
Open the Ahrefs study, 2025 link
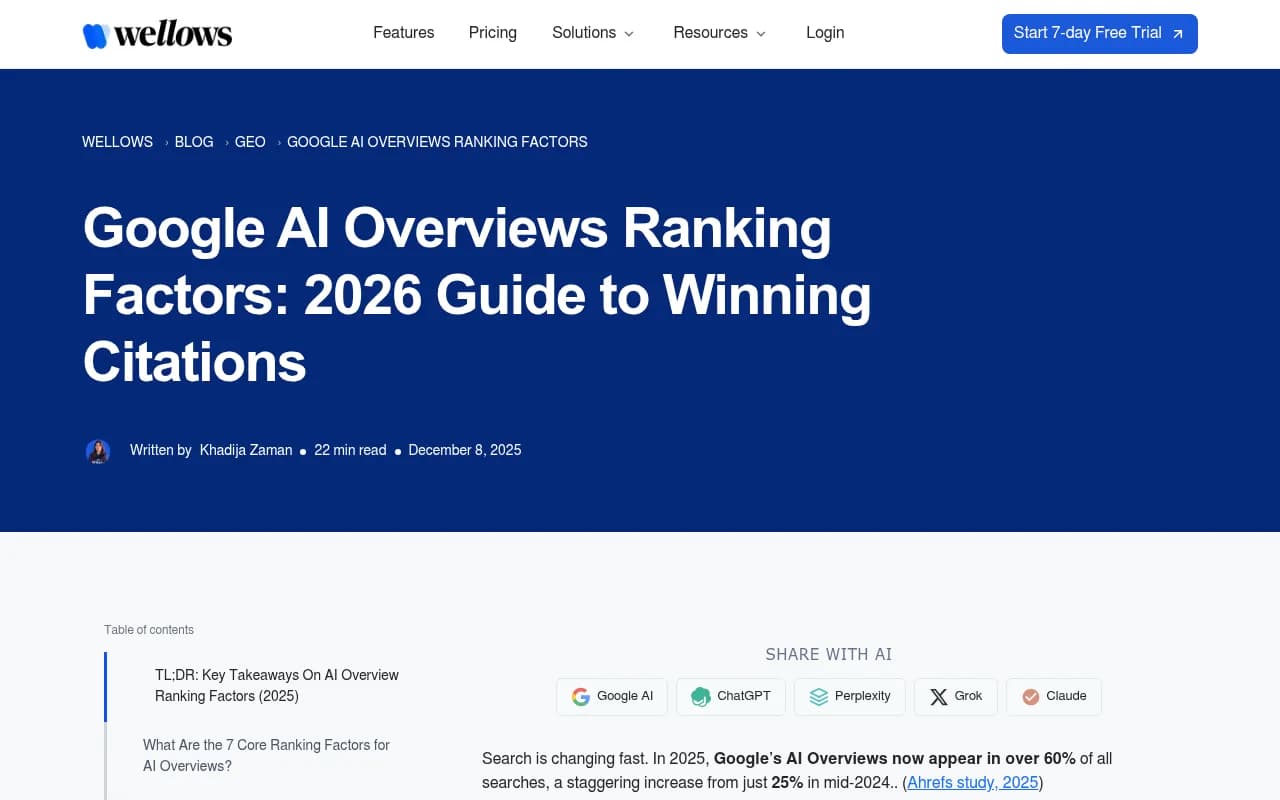(973, 783)
